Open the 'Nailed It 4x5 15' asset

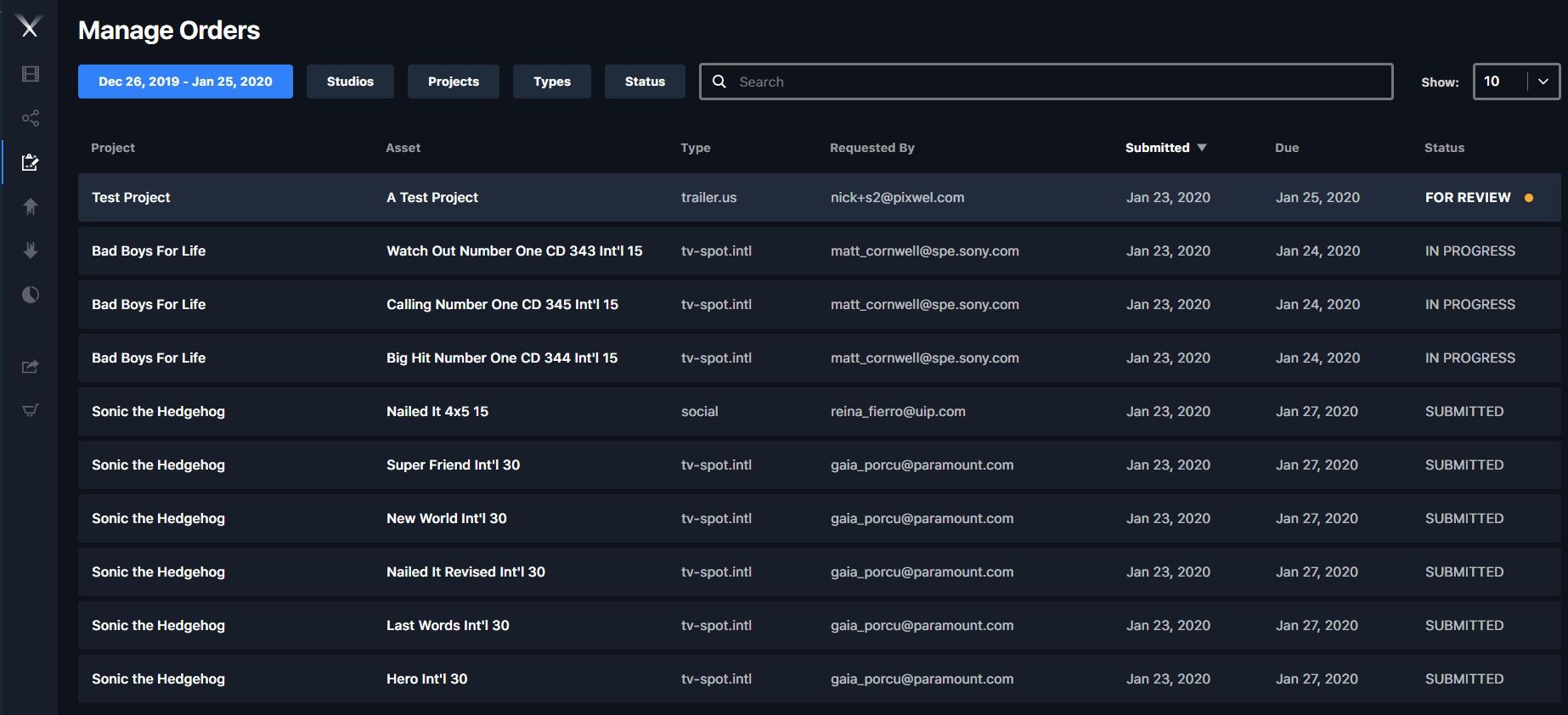pos(437,412)
